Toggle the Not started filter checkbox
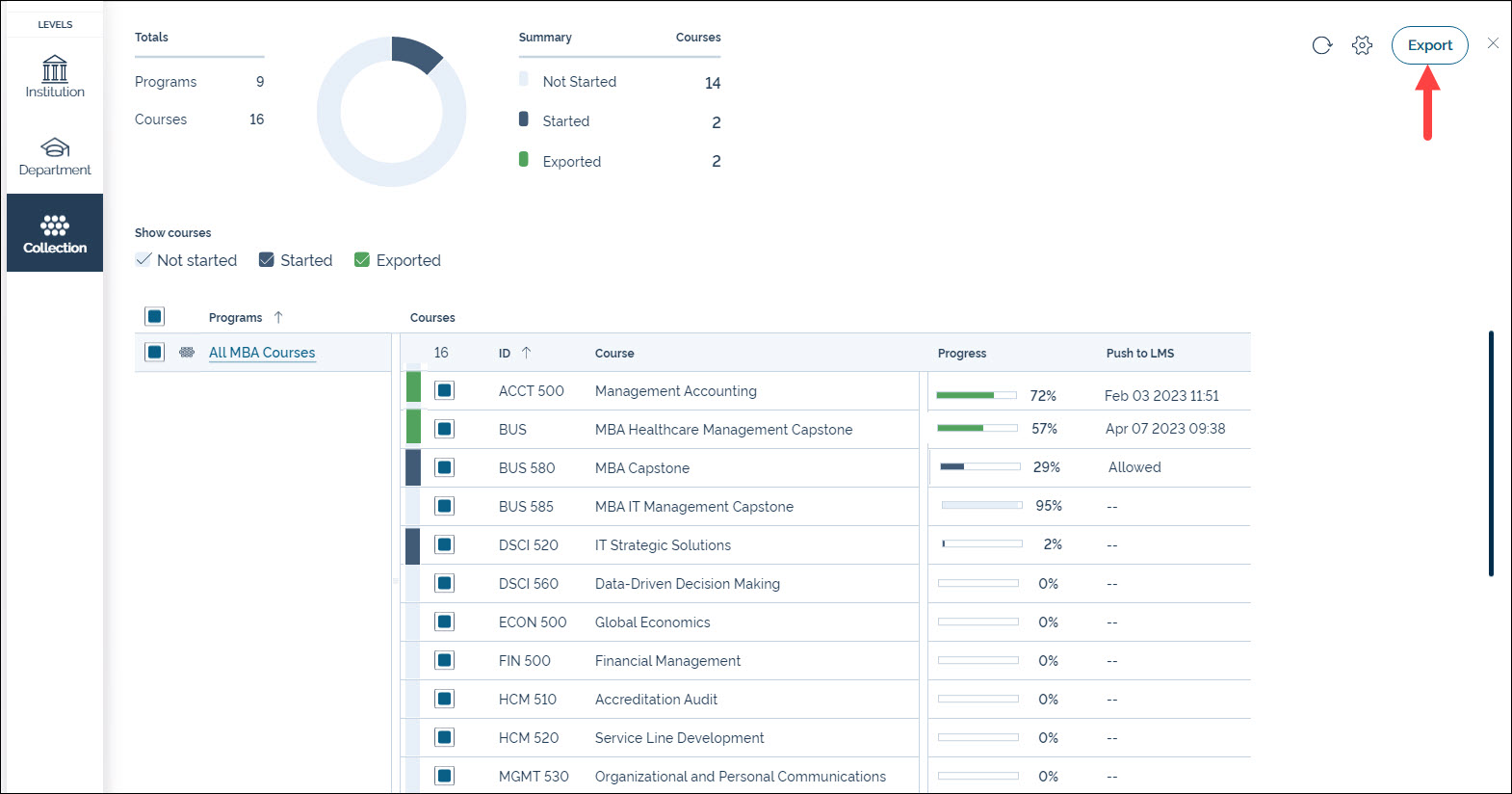Screen dimensions: 1512x794 tap(143, 259)
